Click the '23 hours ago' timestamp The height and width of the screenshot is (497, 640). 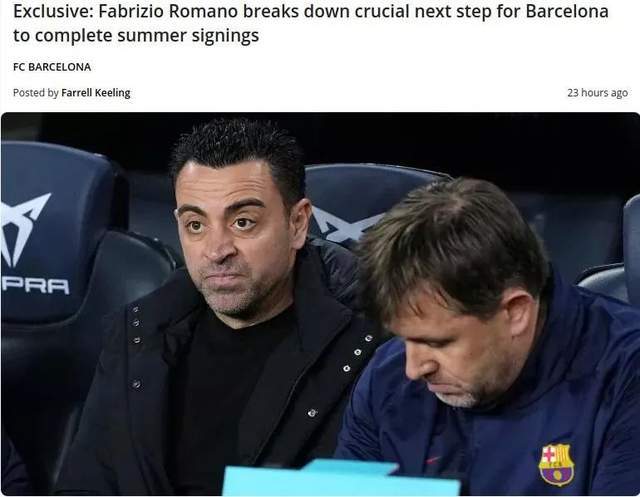tap(597, 93)
